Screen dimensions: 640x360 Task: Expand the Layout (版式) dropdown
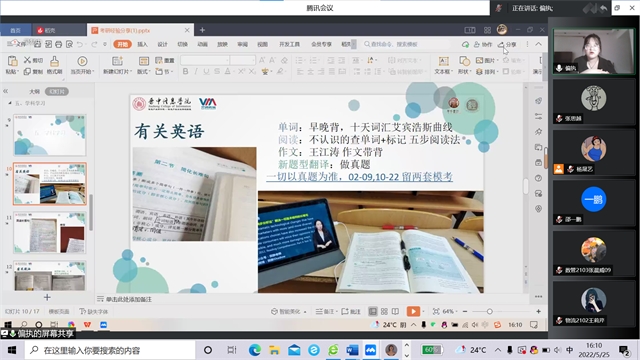144,71
